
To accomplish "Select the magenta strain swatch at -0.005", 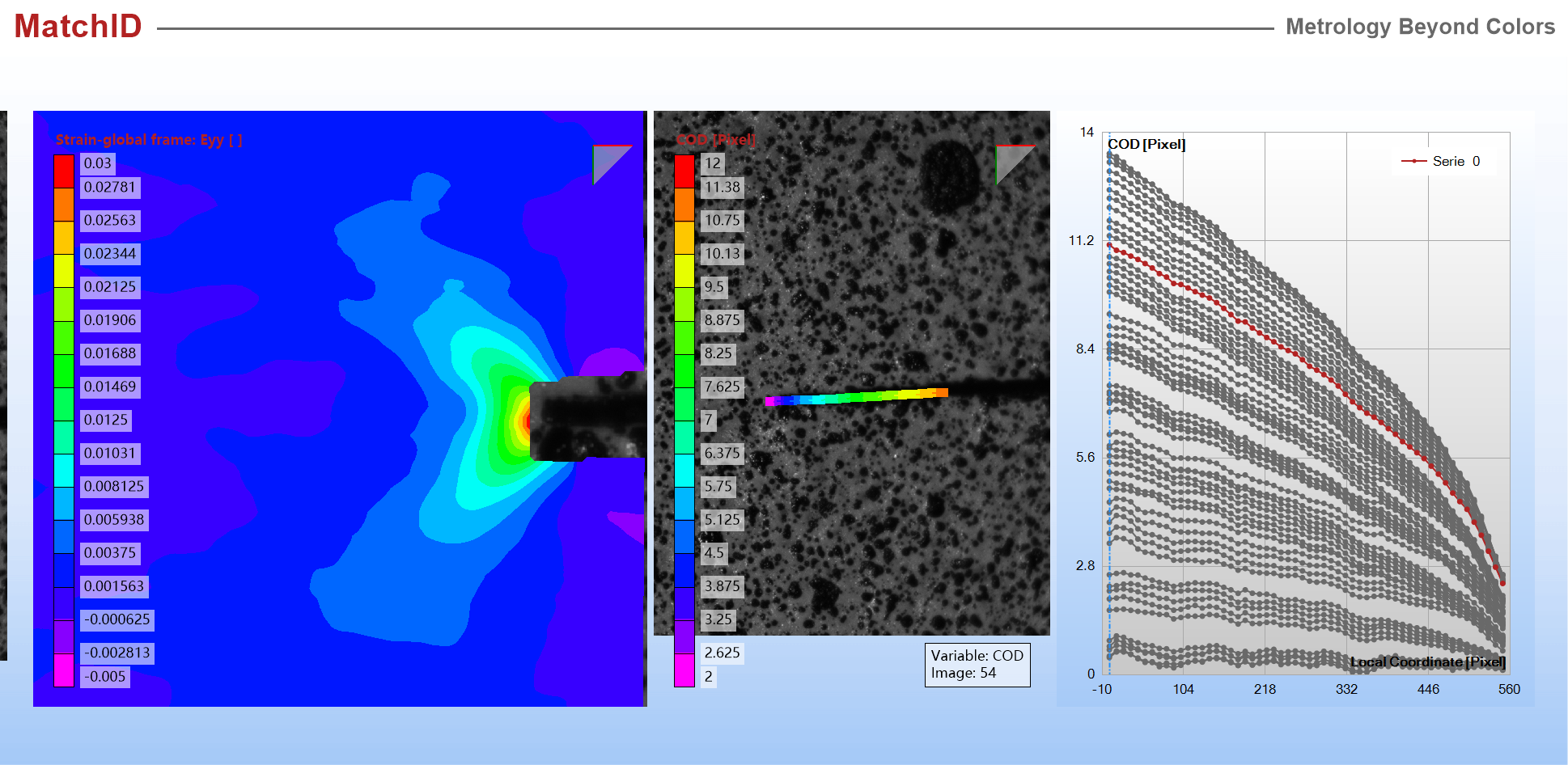I will [64, 670].
